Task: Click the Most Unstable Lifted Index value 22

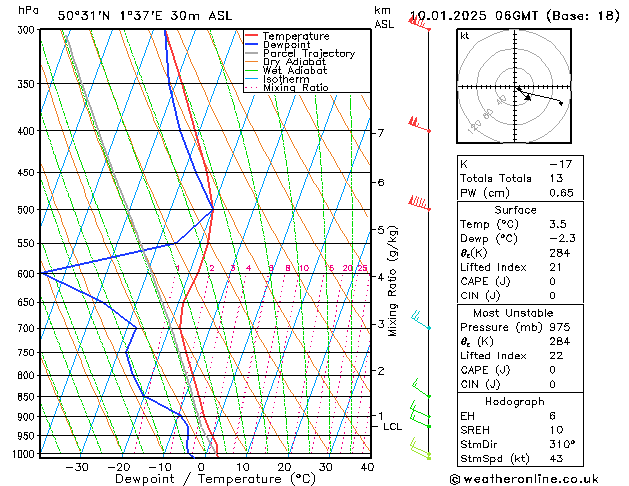Action: tap(556, 355)
